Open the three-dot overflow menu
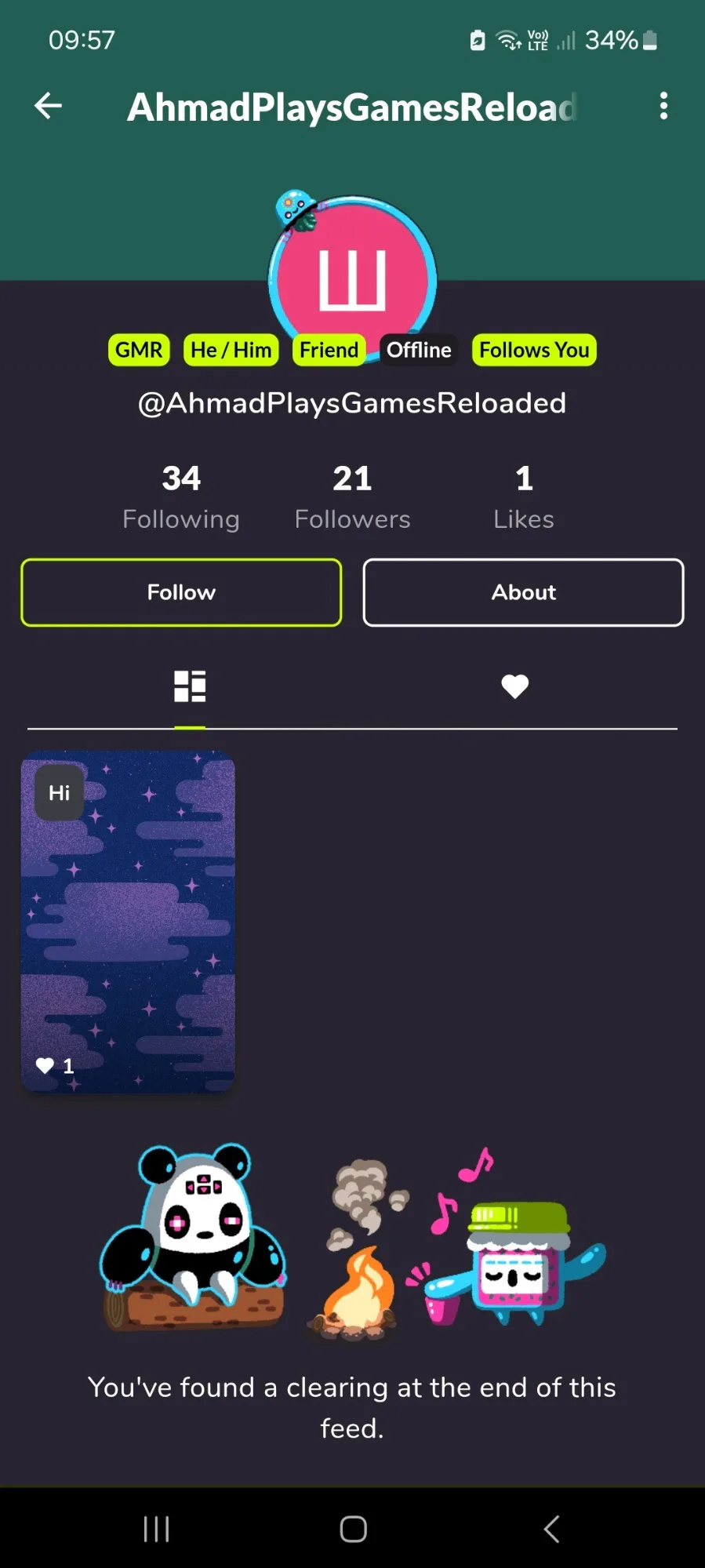The width and height of the screenshot is (705, 1568). coord(663,106)
